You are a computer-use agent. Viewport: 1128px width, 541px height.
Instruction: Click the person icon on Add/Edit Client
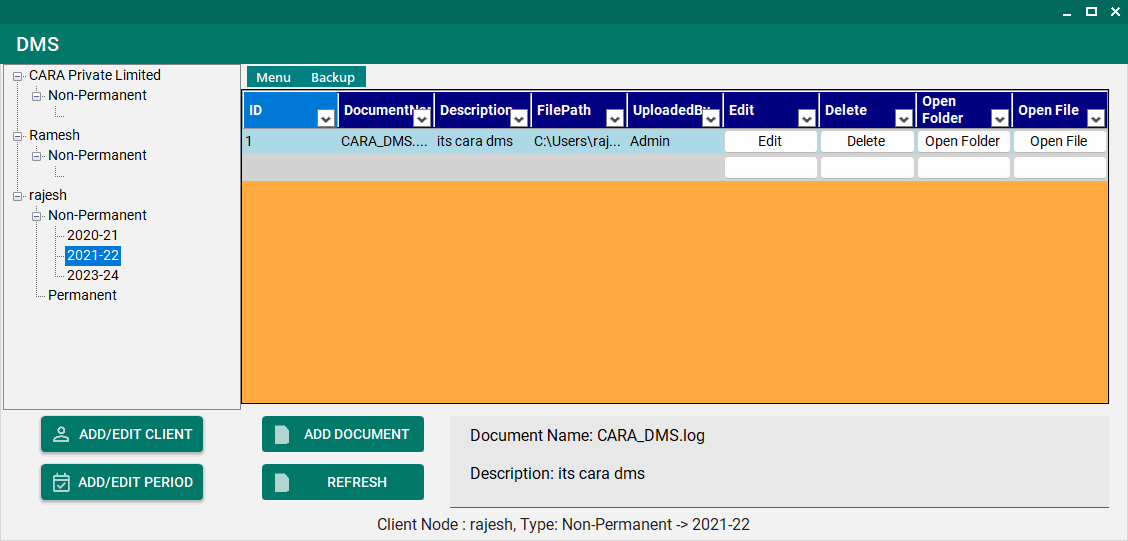[x=61, y=434]
